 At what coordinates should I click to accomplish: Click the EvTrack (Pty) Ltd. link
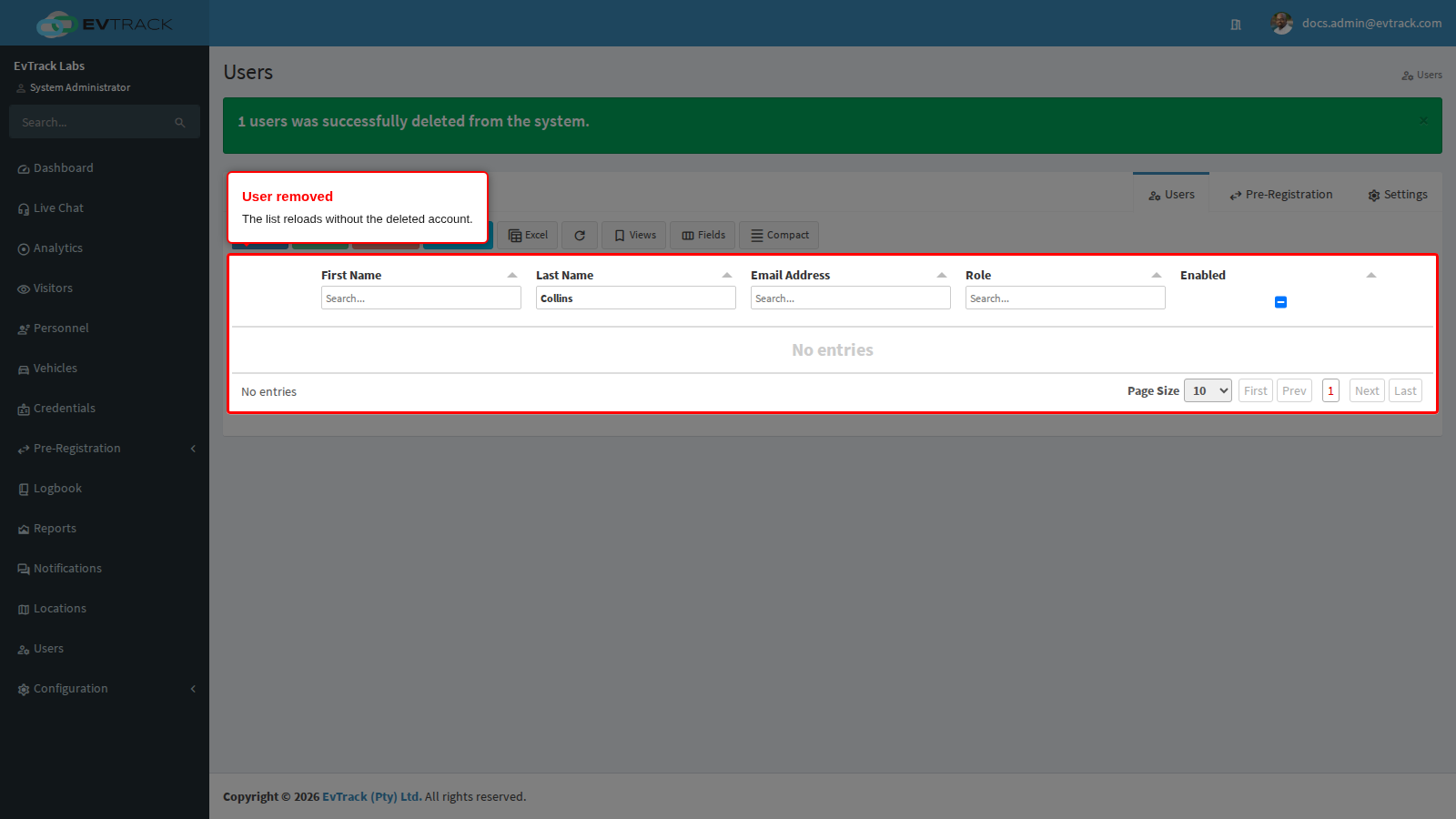click(x=372, y=797)
